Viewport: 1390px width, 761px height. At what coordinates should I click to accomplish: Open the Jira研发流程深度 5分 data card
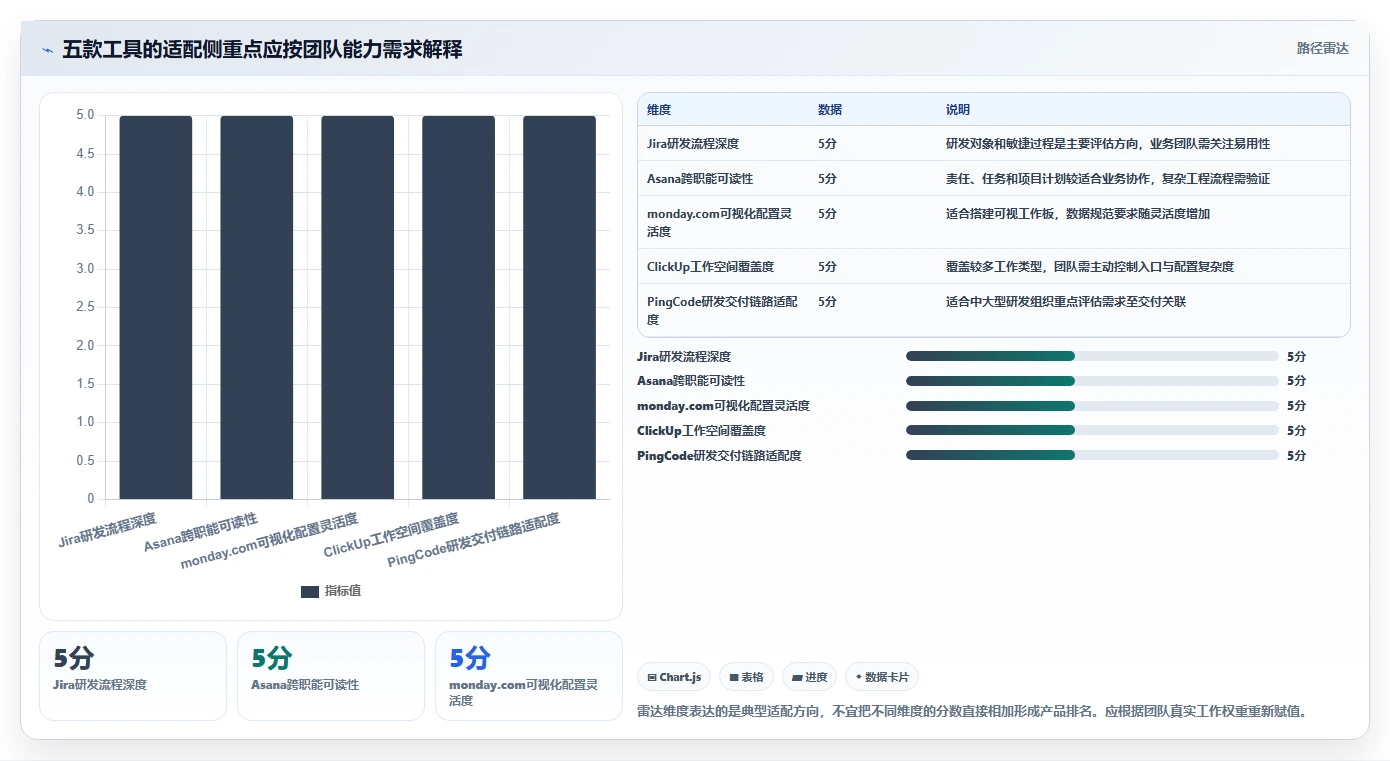coord(133,676)
